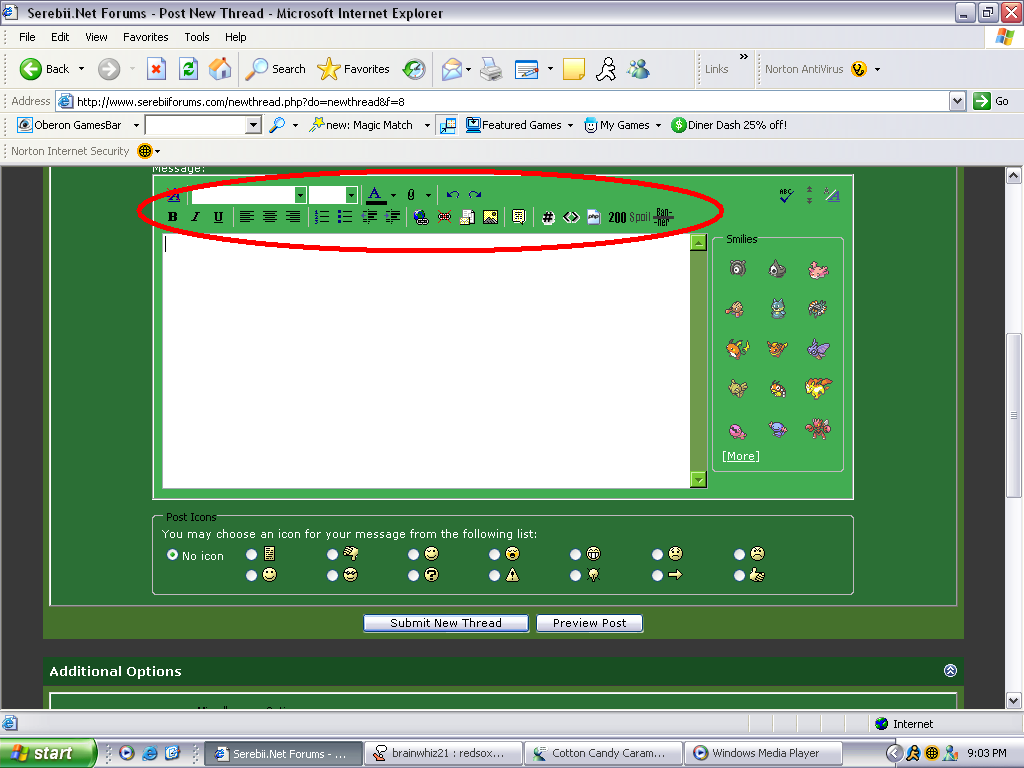The height and width of the screenshot is (768, 1024).
Task: Wrap selection in PHP code tags
Action: click(593, 217)
